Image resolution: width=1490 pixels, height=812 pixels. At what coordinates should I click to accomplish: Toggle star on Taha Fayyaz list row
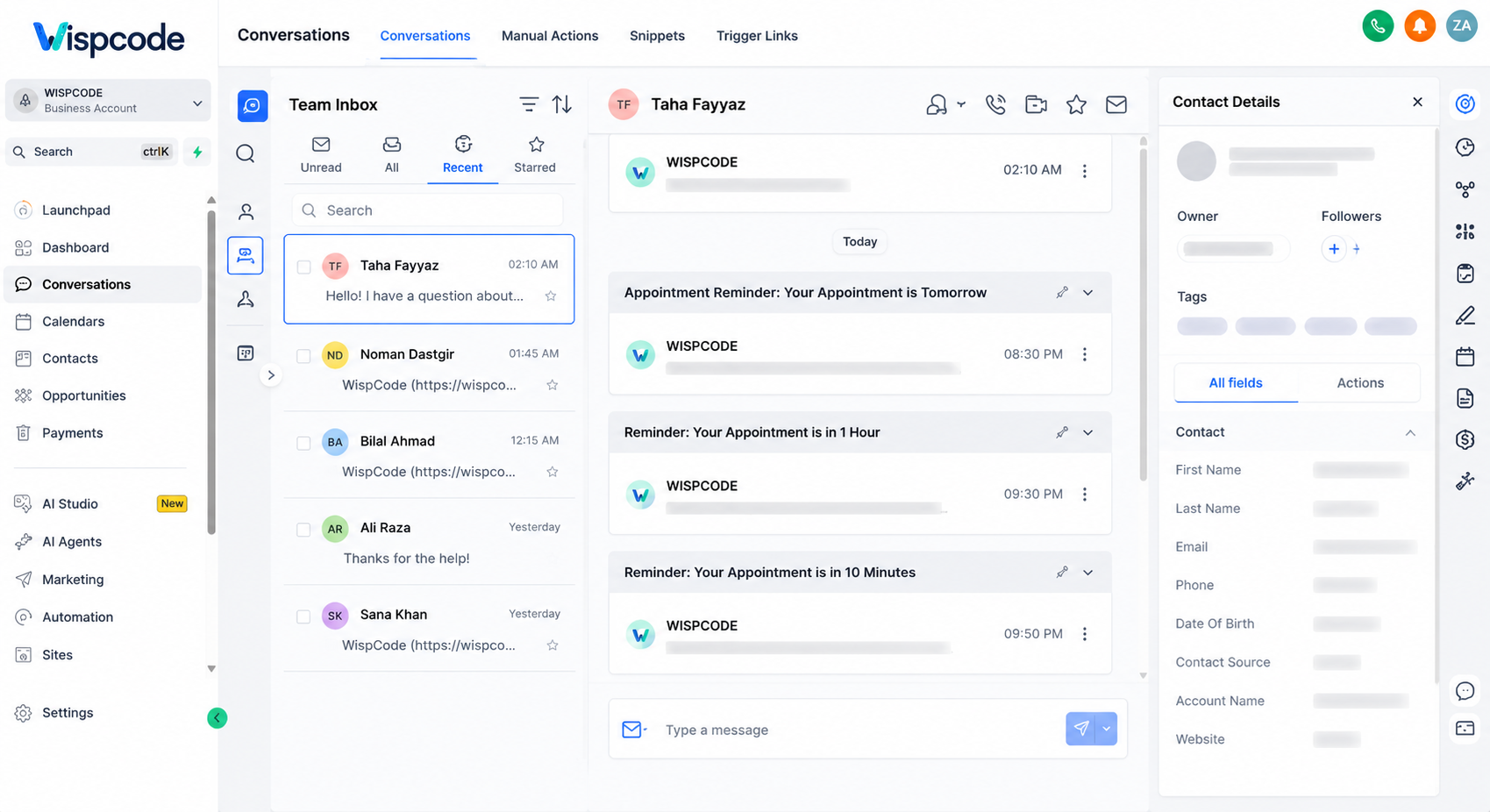551,296
